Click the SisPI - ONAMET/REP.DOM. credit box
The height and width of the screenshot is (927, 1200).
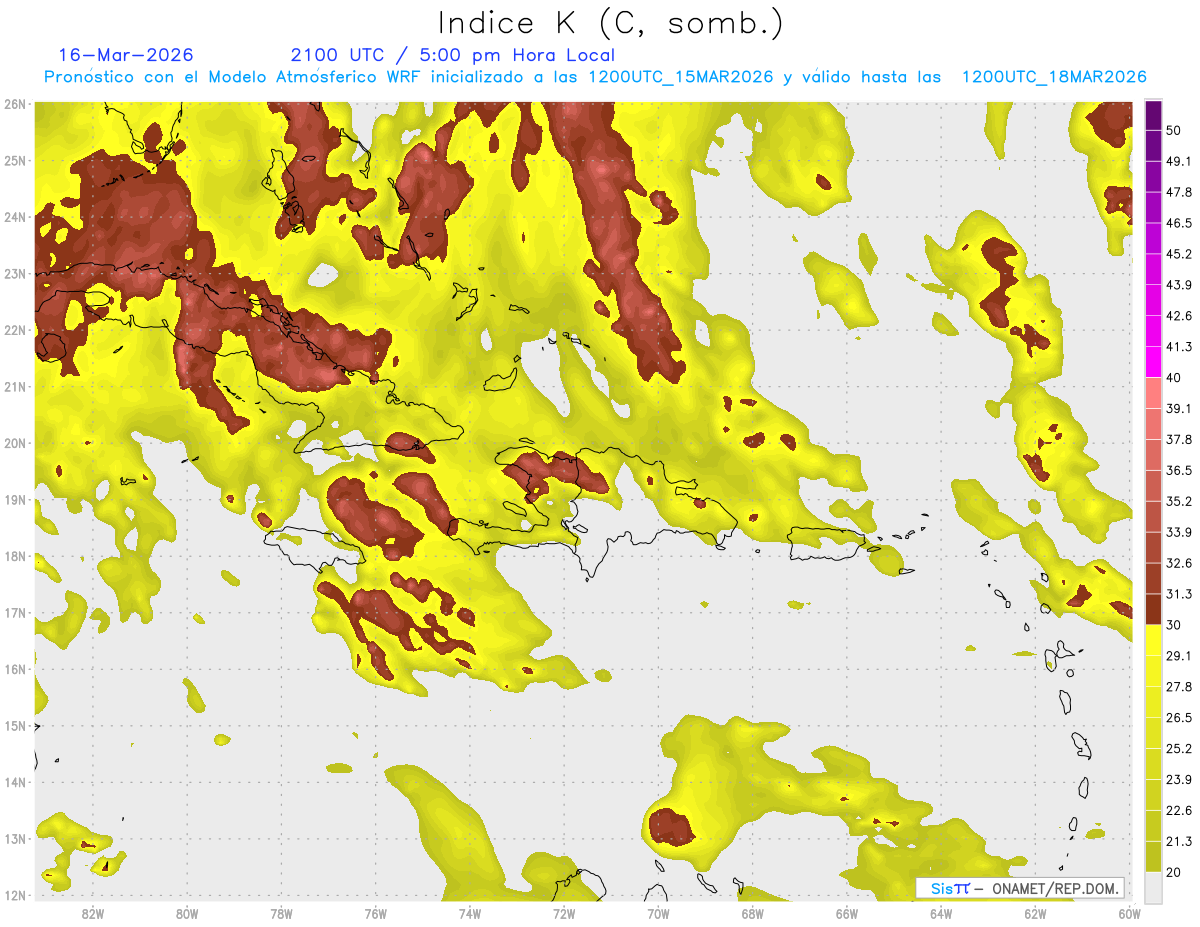[x=1020, y=888]
